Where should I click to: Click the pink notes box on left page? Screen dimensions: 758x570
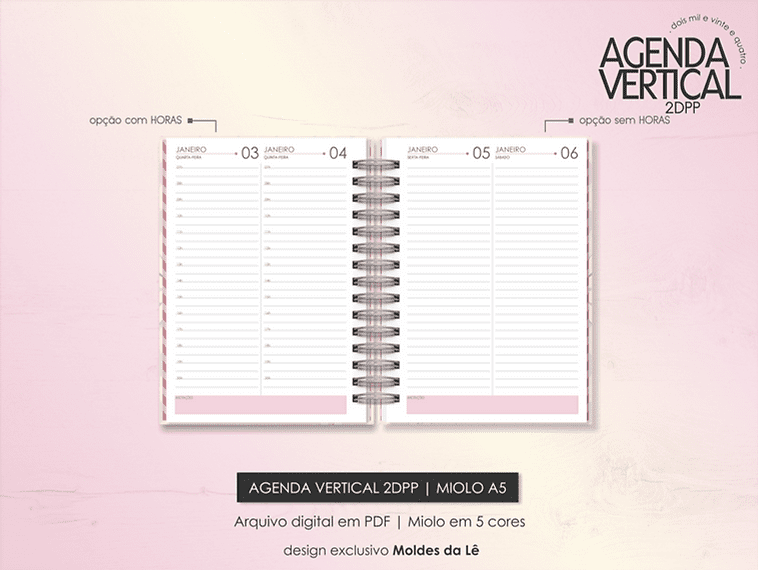tap(260, 404)
